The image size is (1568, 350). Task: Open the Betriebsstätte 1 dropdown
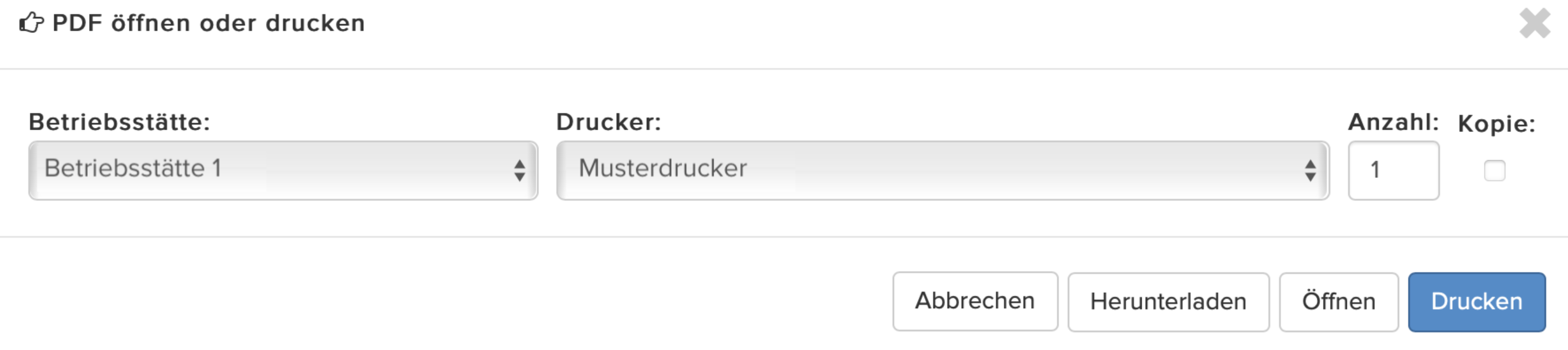click(x=283, y=170)
